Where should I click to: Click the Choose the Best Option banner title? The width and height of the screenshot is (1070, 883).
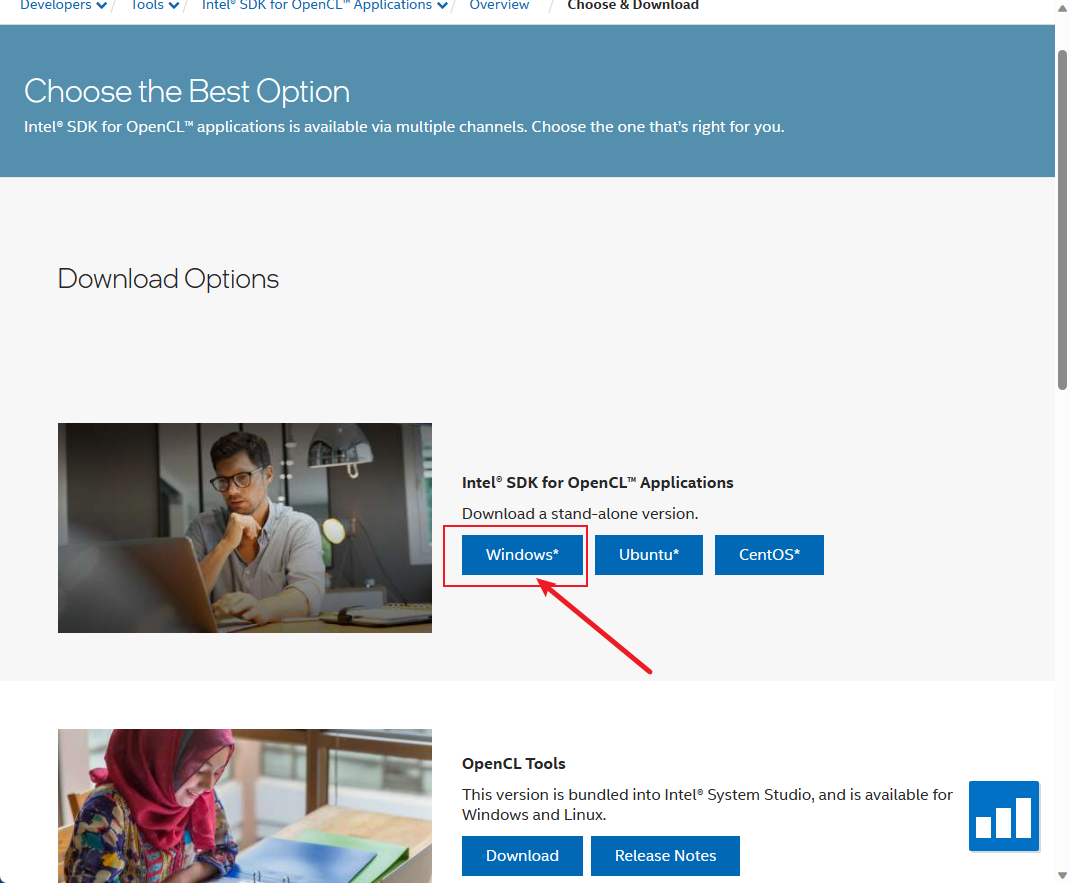(x=187, y=92)
